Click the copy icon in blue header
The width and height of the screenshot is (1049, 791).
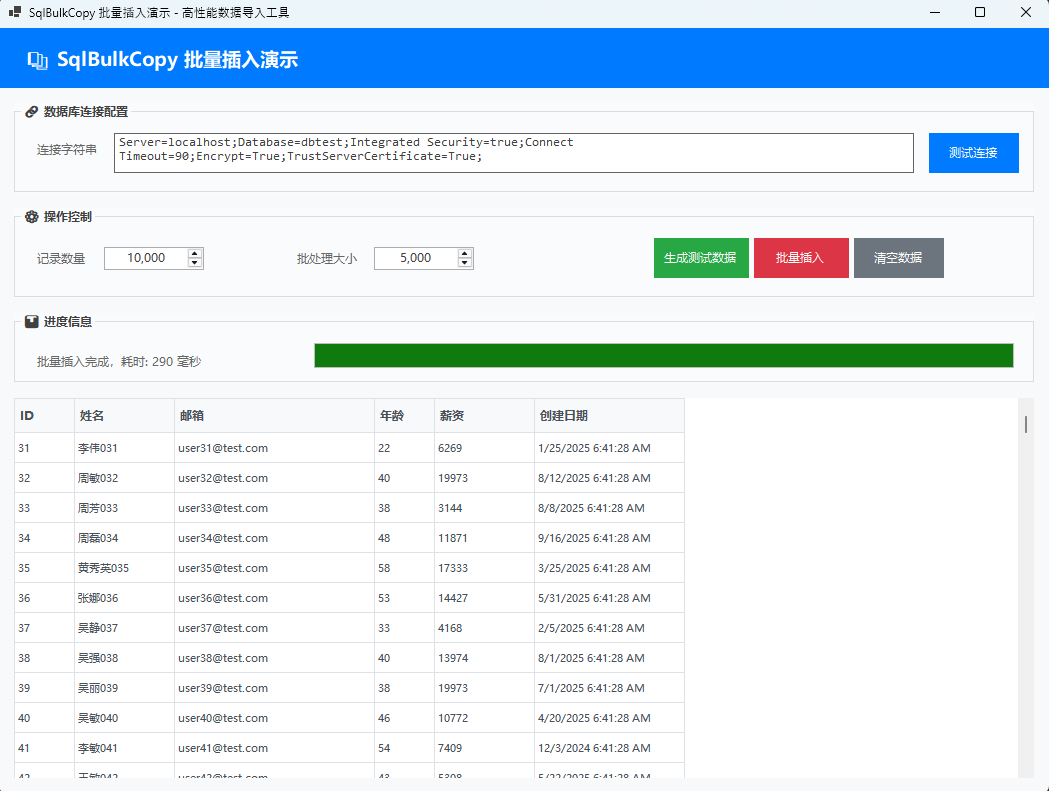pos(37,60)
